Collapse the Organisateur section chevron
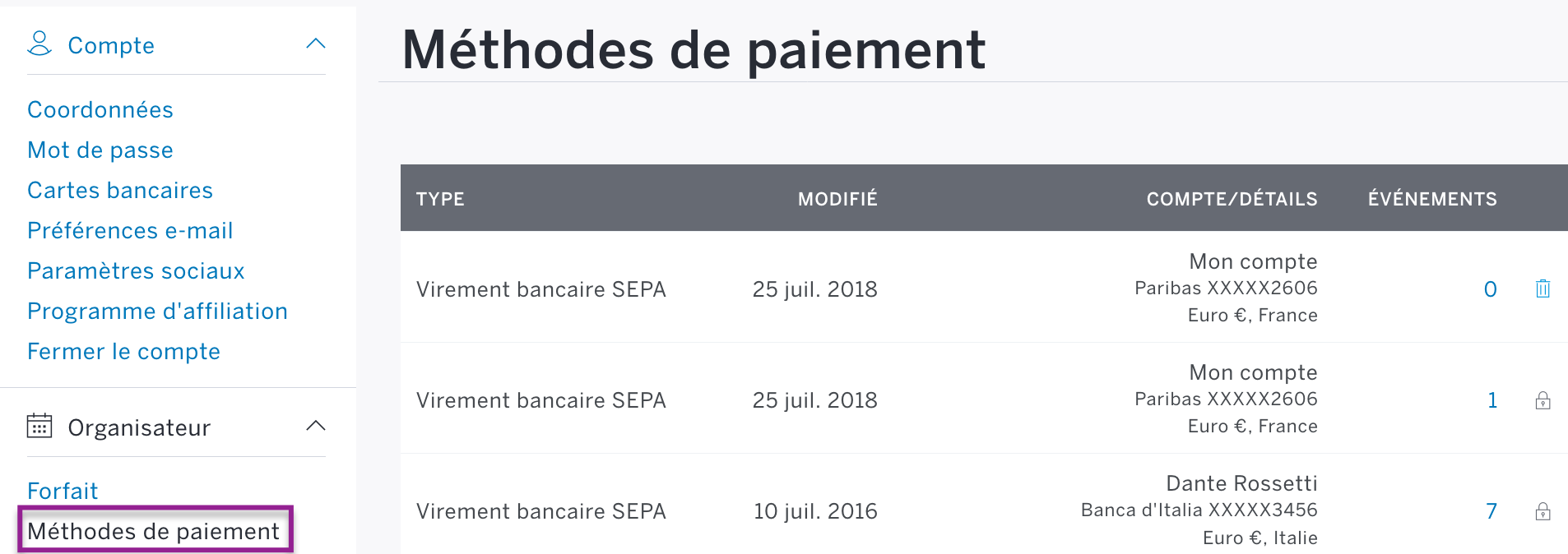 316,426
